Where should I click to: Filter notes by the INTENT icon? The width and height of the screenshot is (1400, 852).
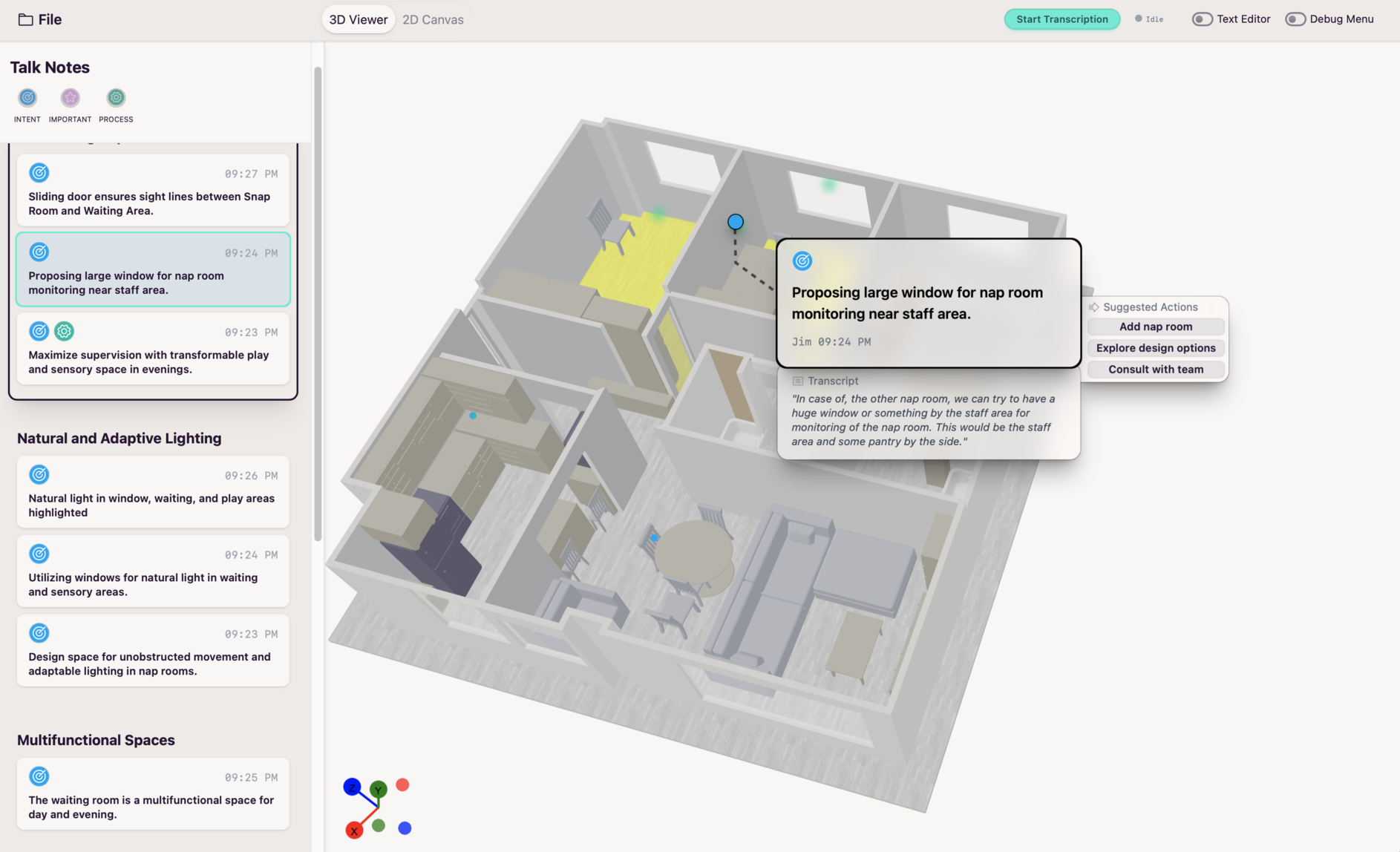(x=27, y=97)
